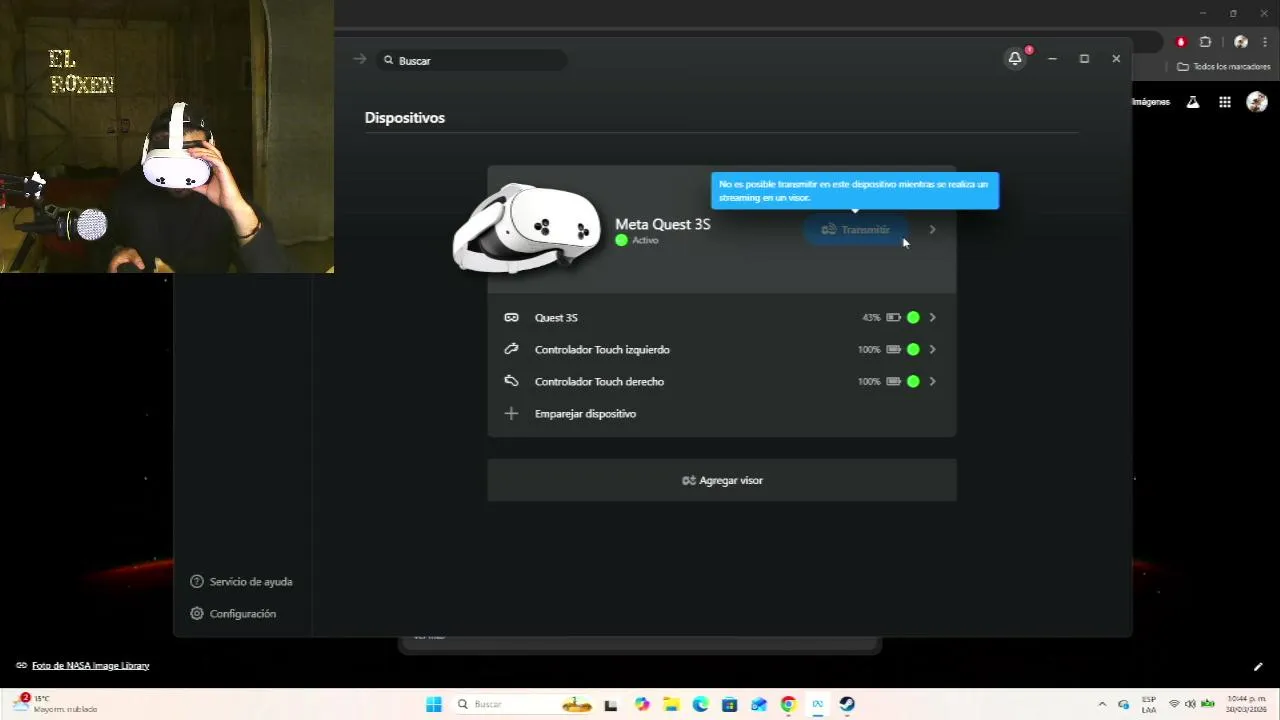Click the Dispositivos heading
Screen dimensions: 1280x720
coord(405,117)
